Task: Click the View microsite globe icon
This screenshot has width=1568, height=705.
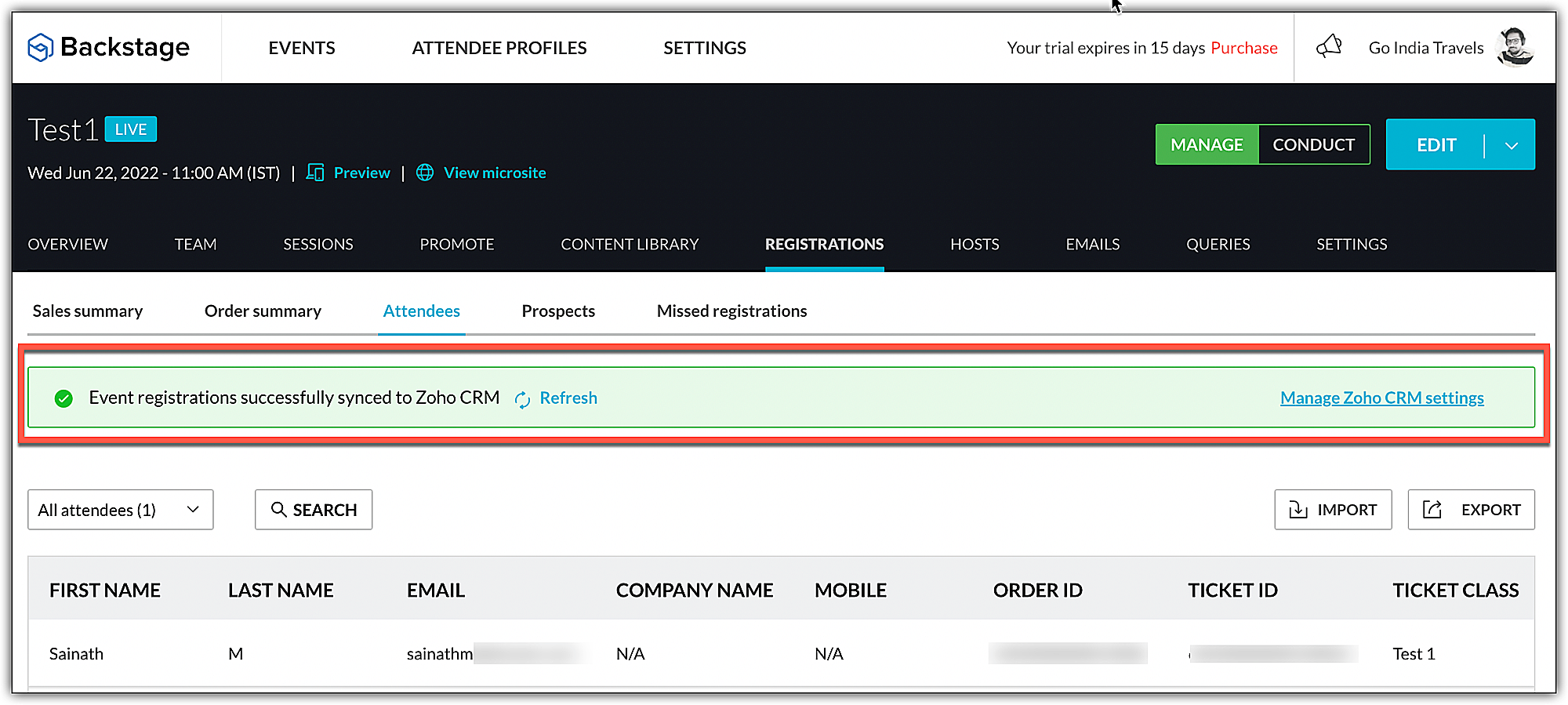Action: coord(425,173)
